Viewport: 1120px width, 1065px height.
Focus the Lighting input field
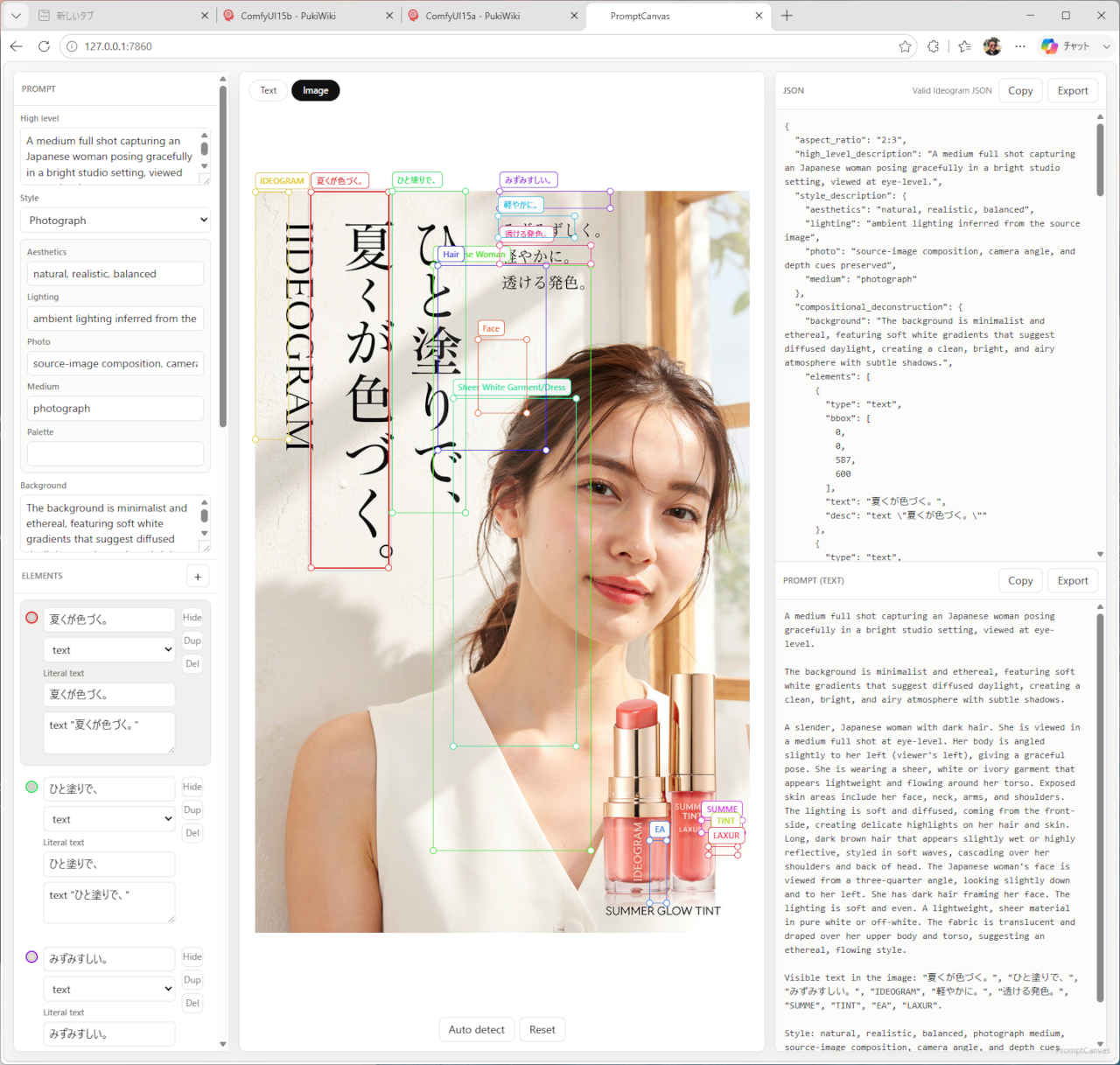click(x=115, y=319)
